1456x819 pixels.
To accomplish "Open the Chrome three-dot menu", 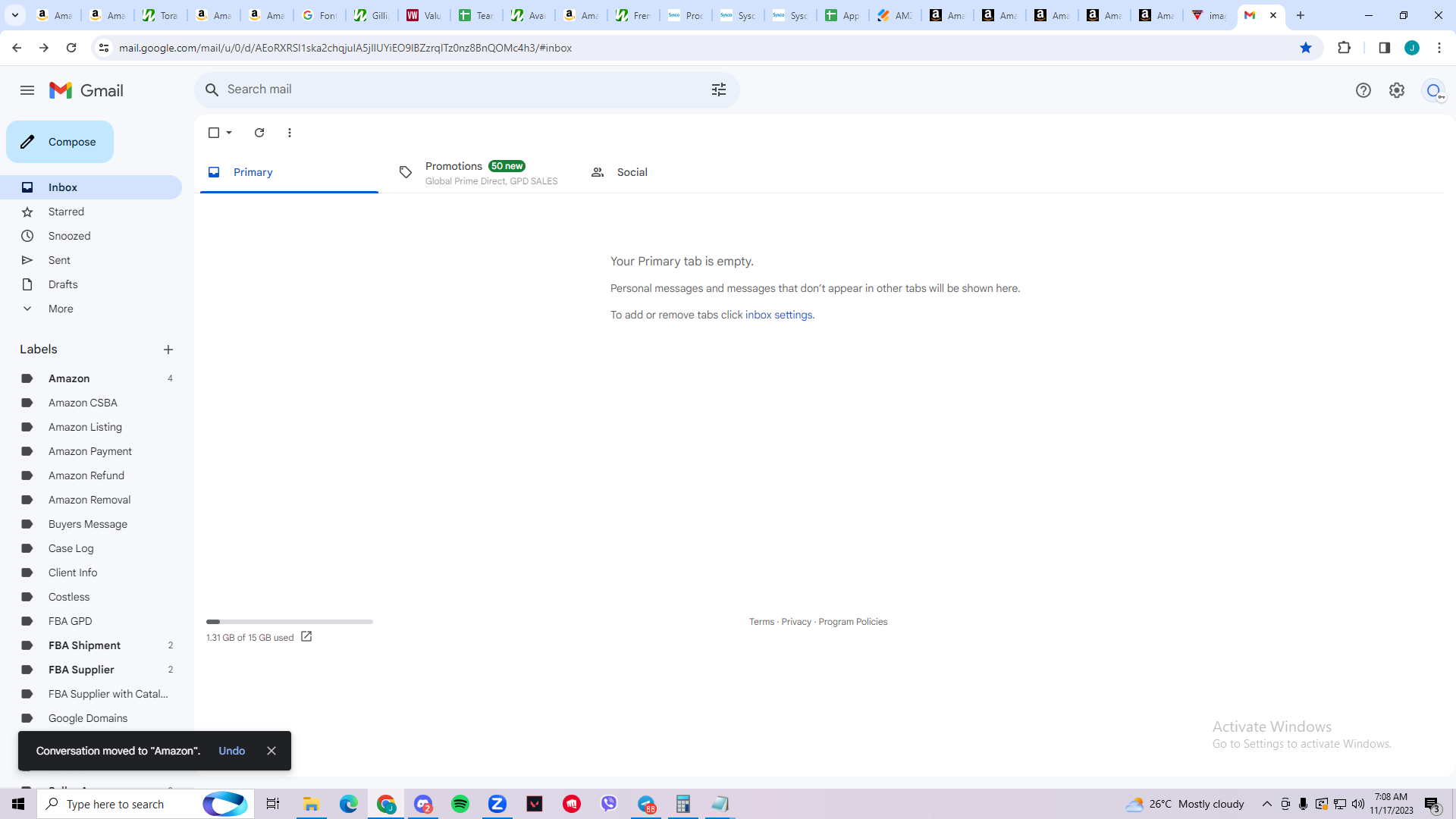I will pyautogui.click(x=1439, y=48).
